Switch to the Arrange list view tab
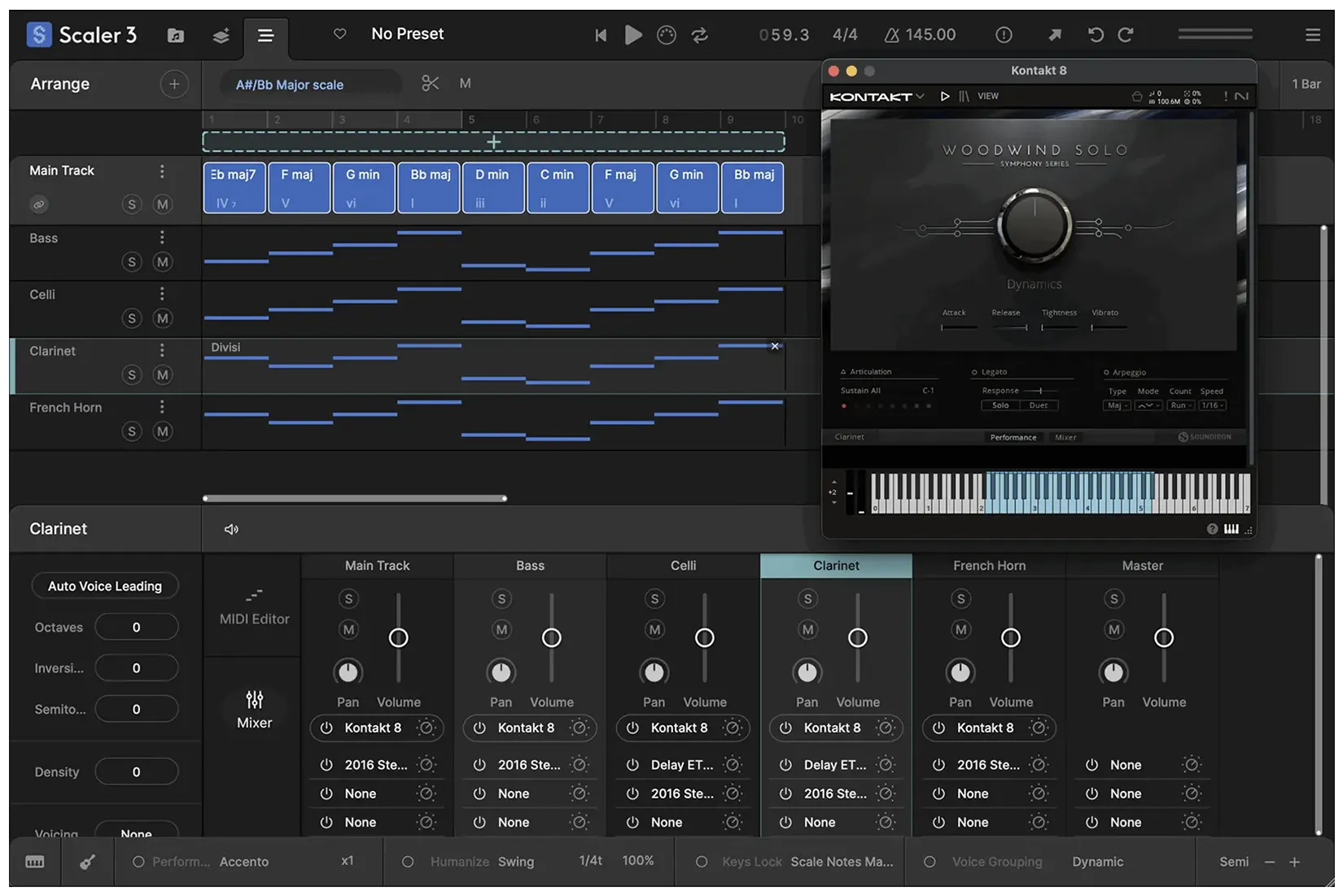Screen dimensions: 1343x896 pos(265,36)
